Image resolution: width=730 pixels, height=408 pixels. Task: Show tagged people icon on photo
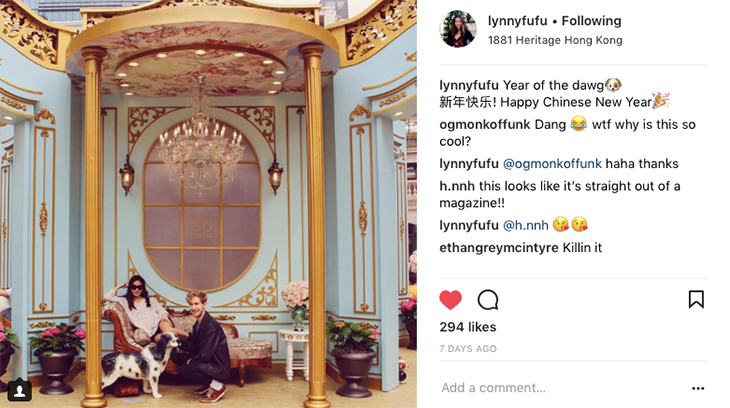tap(19, 390)
